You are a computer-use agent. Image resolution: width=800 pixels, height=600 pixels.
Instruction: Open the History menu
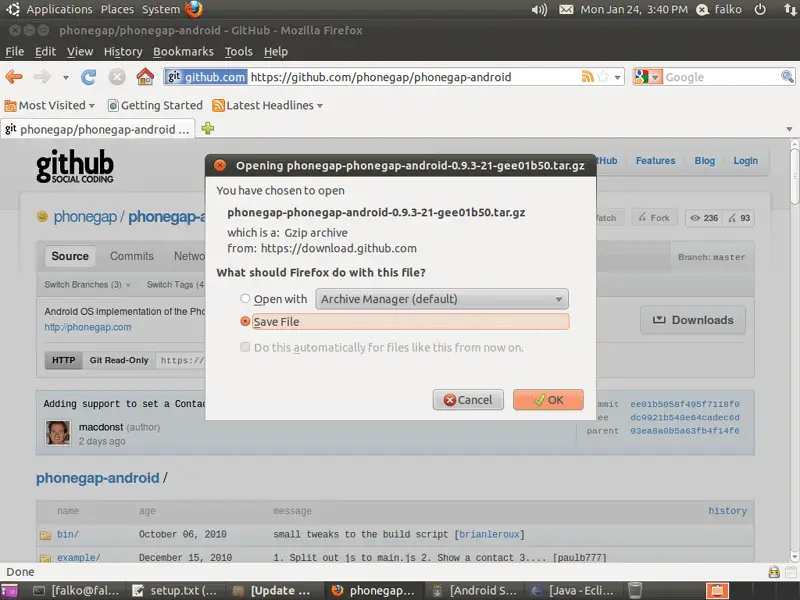point(123,52)
